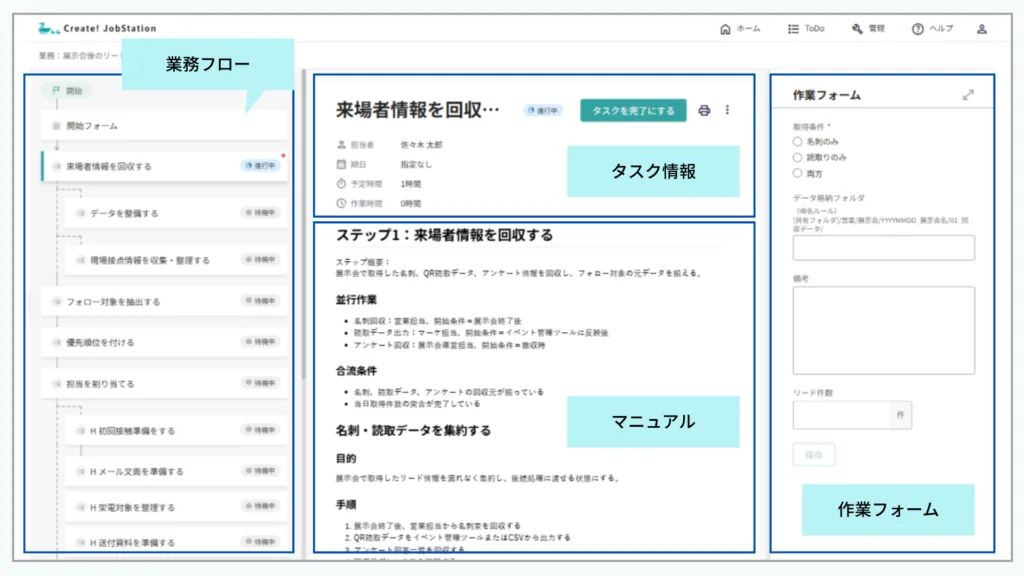Select the 名刺のみ radio option

coord(797,142)
